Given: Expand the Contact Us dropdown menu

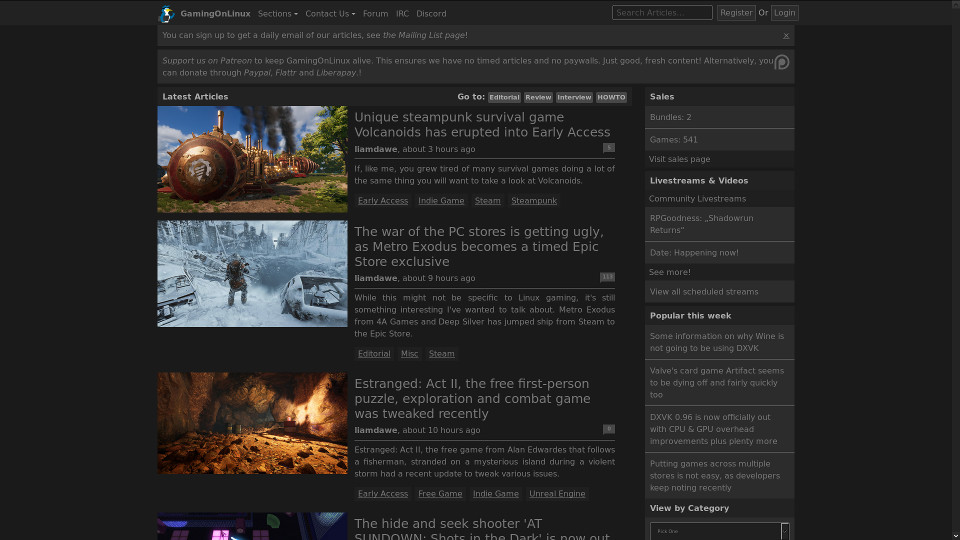Looking at the screenshot, I should point(330,13).
